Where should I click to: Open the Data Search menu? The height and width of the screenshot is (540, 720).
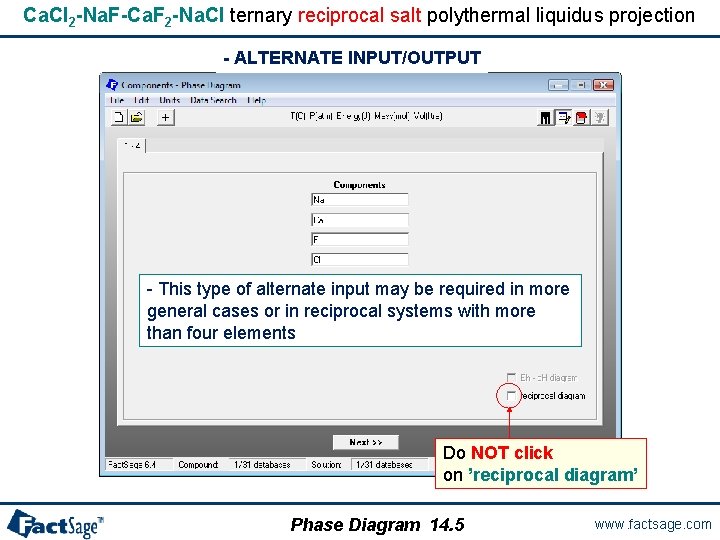pos(213,100)
